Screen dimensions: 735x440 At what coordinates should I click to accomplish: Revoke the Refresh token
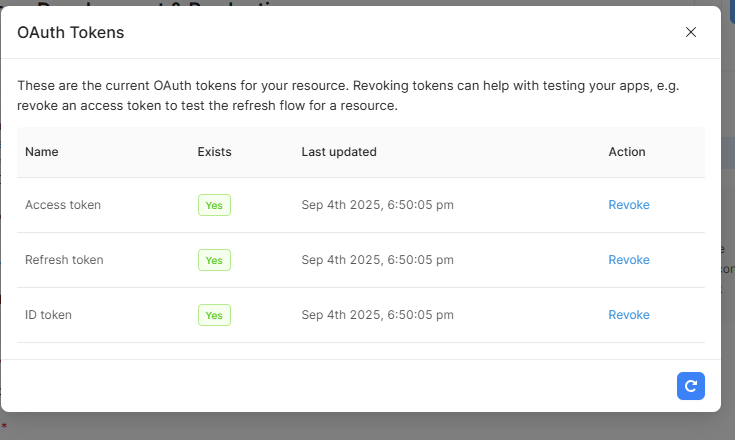[629, 260]
